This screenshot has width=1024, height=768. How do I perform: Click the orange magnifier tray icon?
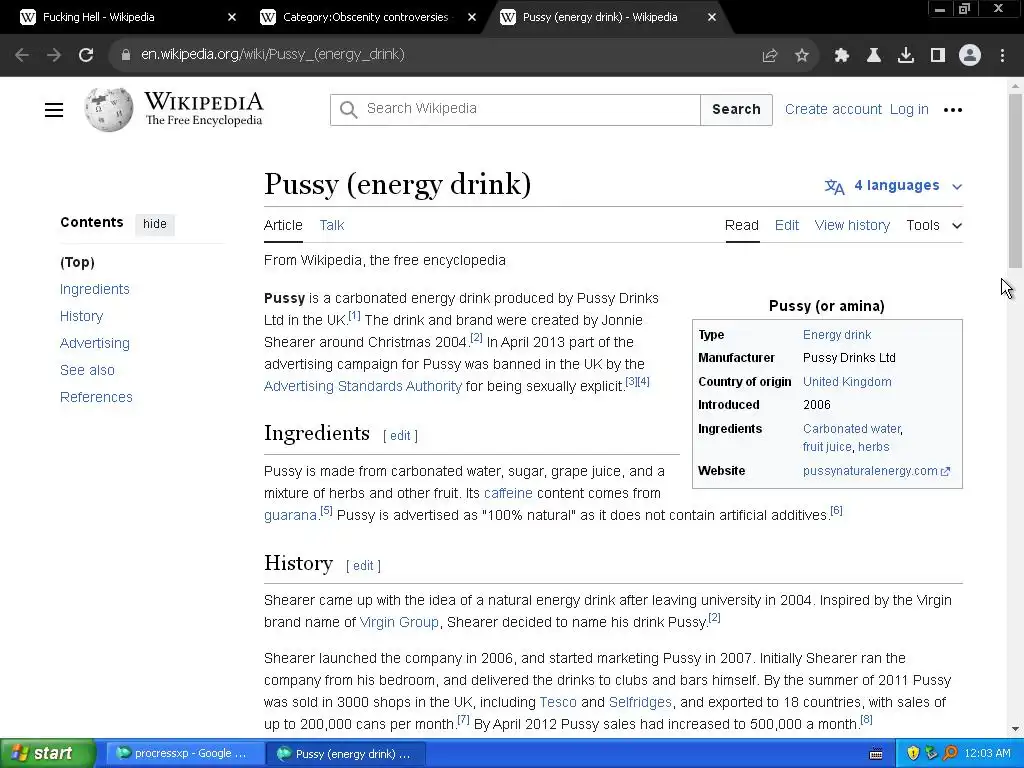(x=950, y=754)
